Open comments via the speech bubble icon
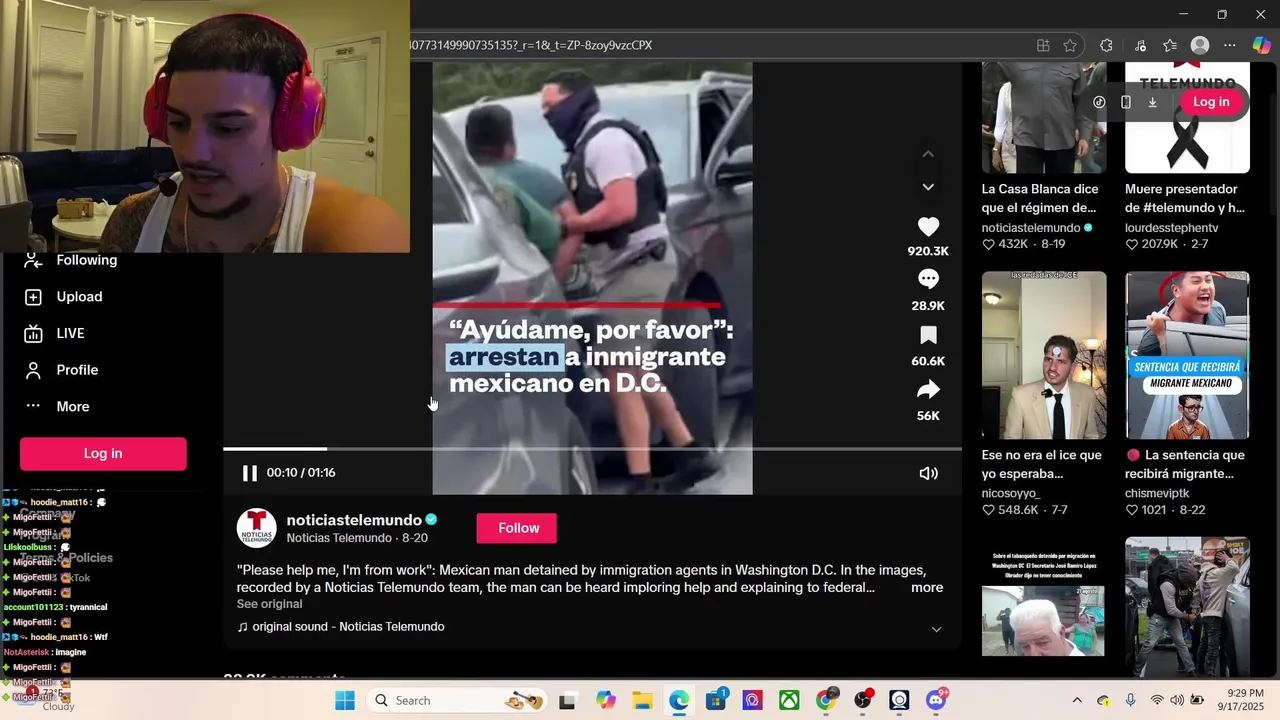The image size is (1280, 720). (x=928, y=279)
